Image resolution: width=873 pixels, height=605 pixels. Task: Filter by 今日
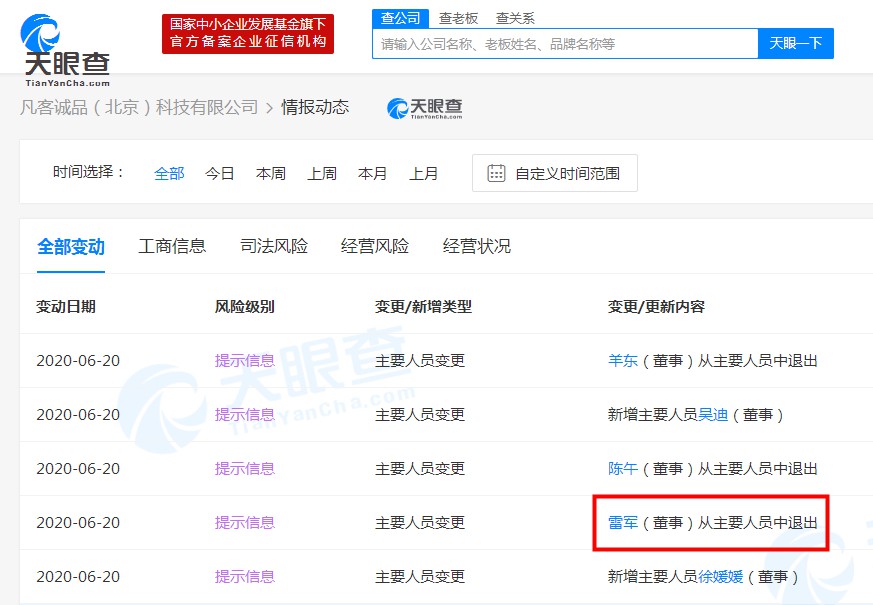tap(219, 174)
